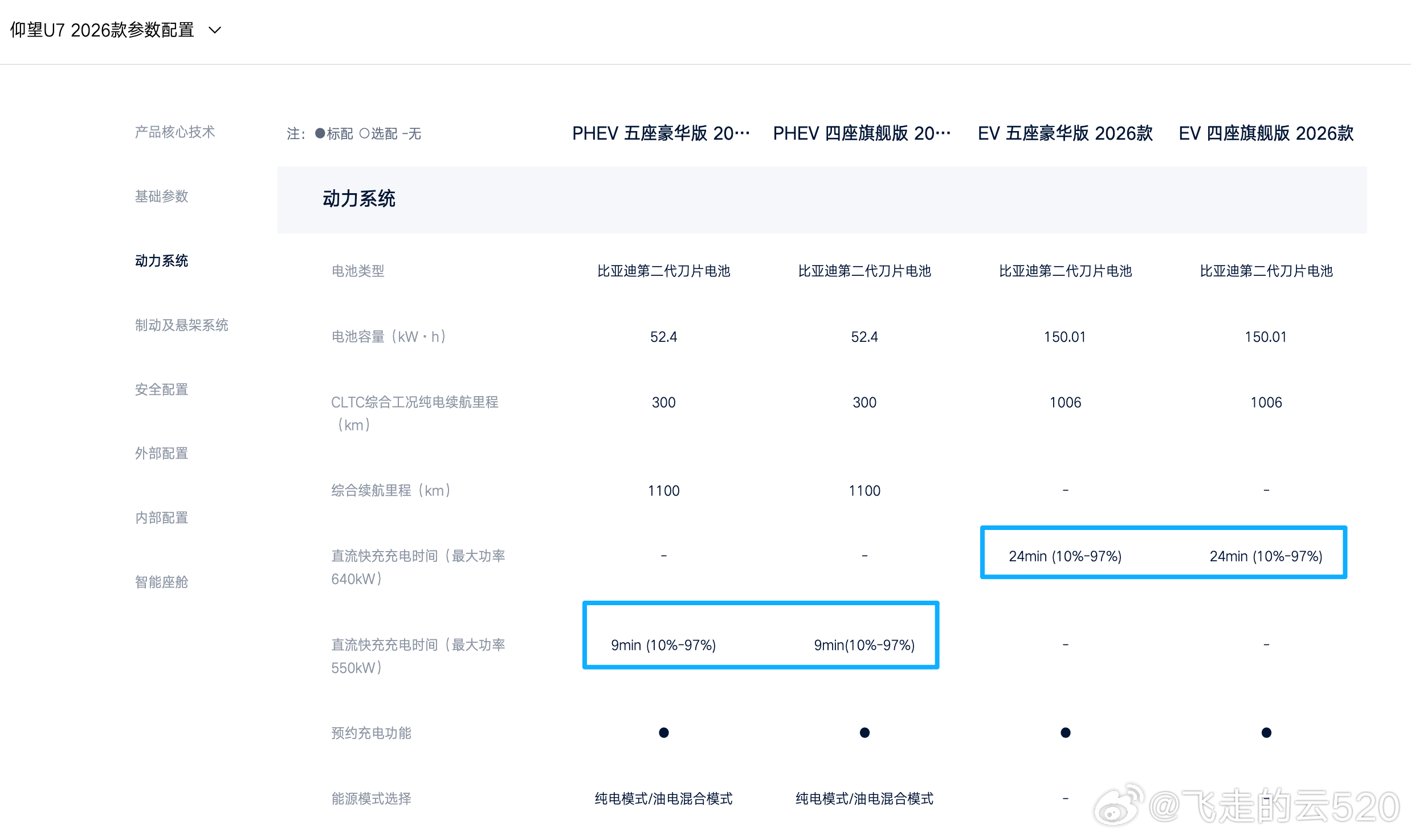Click the 标配 filled circle legend icon
The width and height of the screenshot is (1411, 840).
[321, 134]
